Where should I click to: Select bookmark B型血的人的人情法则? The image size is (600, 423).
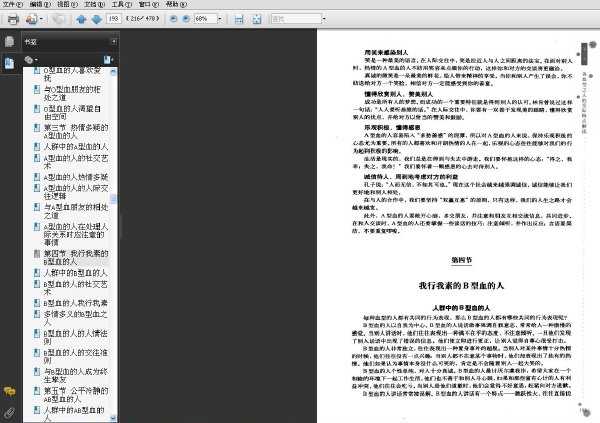pyautogui.click(x=76, y=337)
